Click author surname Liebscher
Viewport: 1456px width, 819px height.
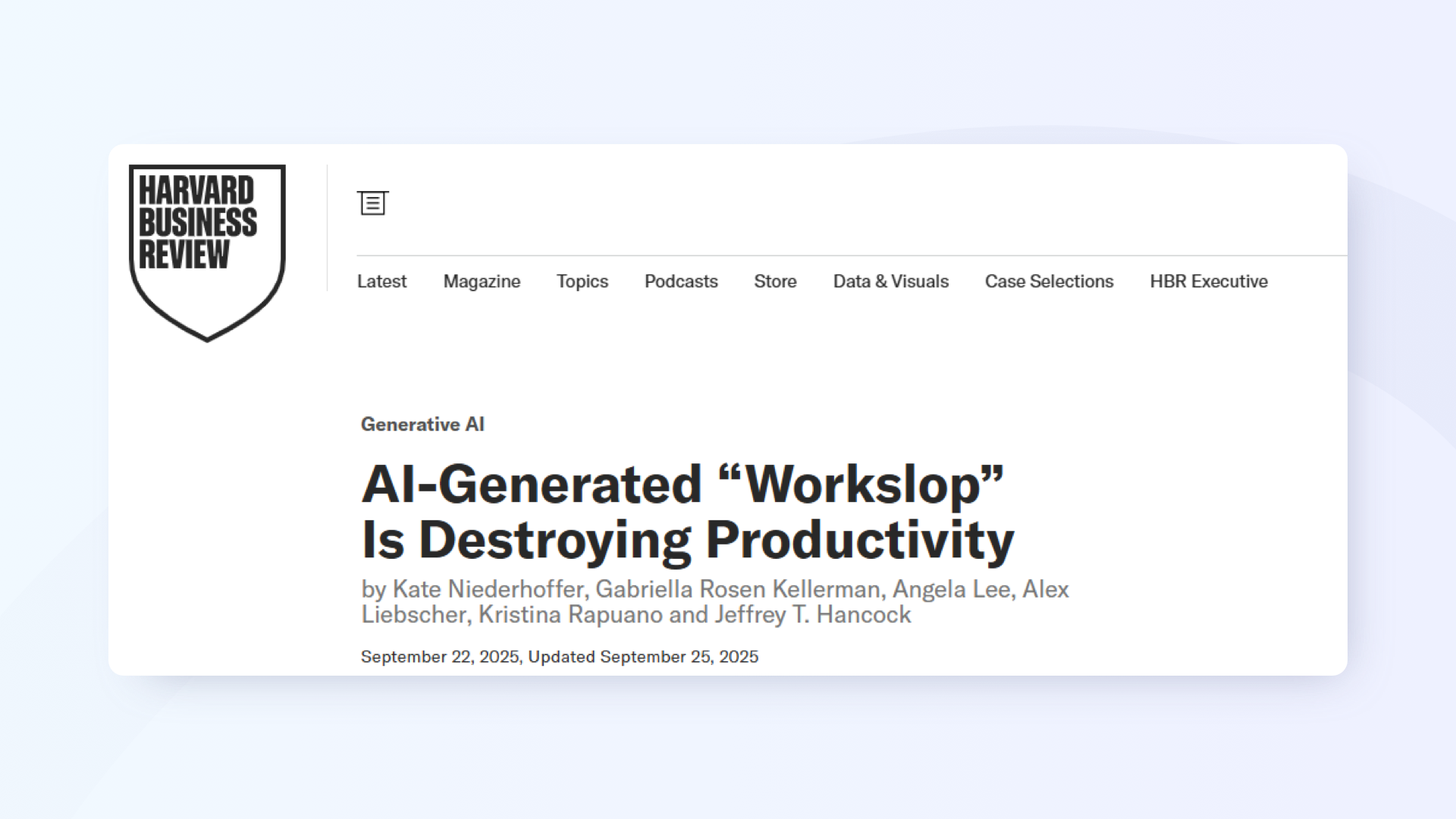[413, 615]
